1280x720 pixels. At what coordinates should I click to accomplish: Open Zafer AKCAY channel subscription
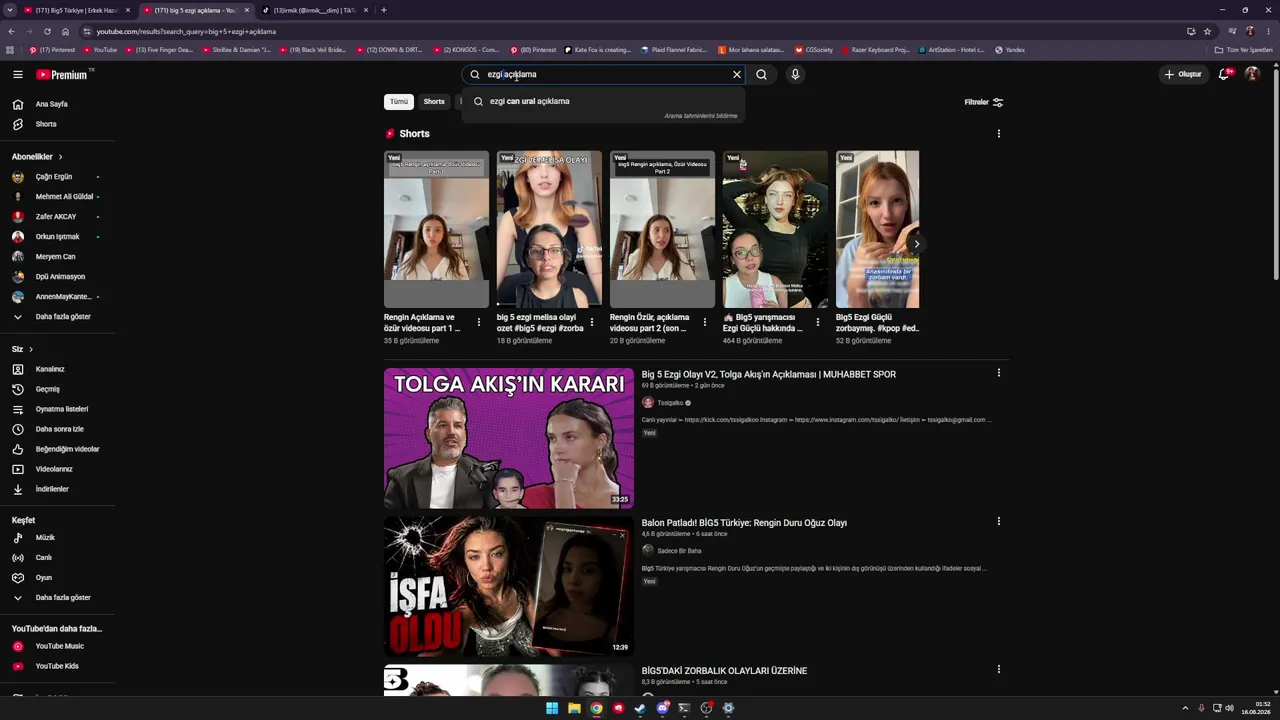[x=57, y=217]
